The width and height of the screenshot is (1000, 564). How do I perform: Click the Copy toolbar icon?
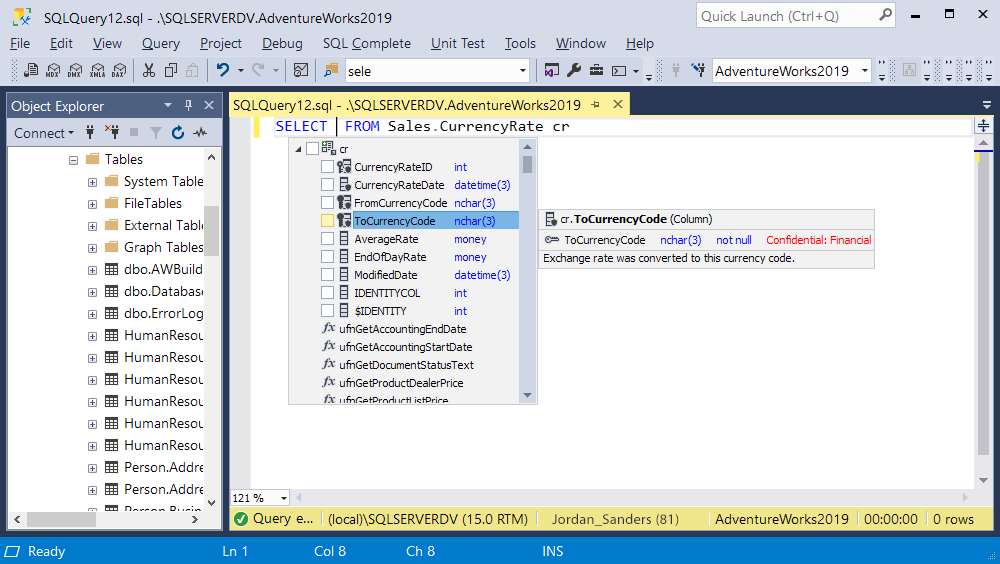(x=170, y=70)
